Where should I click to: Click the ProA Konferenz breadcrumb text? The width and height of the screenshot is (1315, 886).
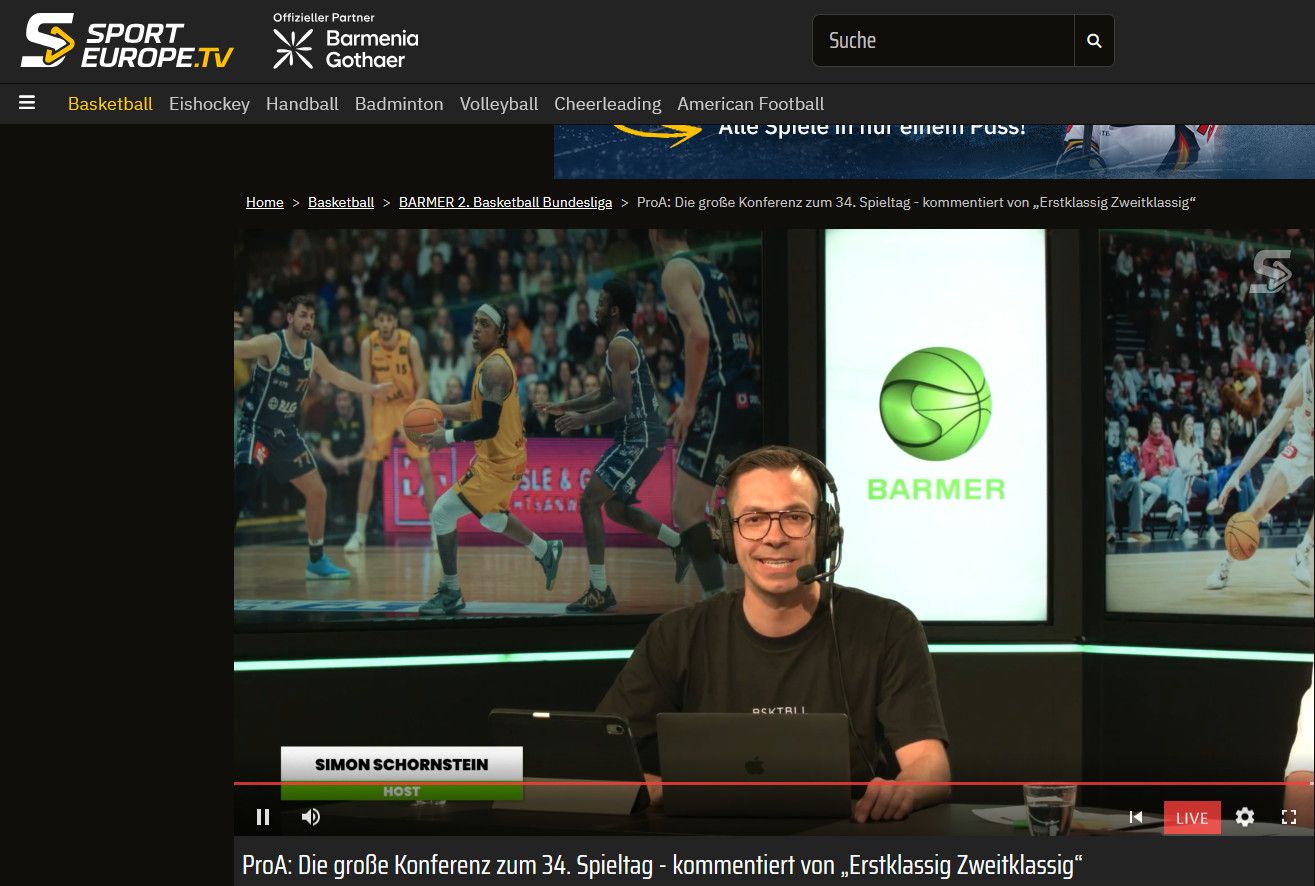click(x=916, y=202)
